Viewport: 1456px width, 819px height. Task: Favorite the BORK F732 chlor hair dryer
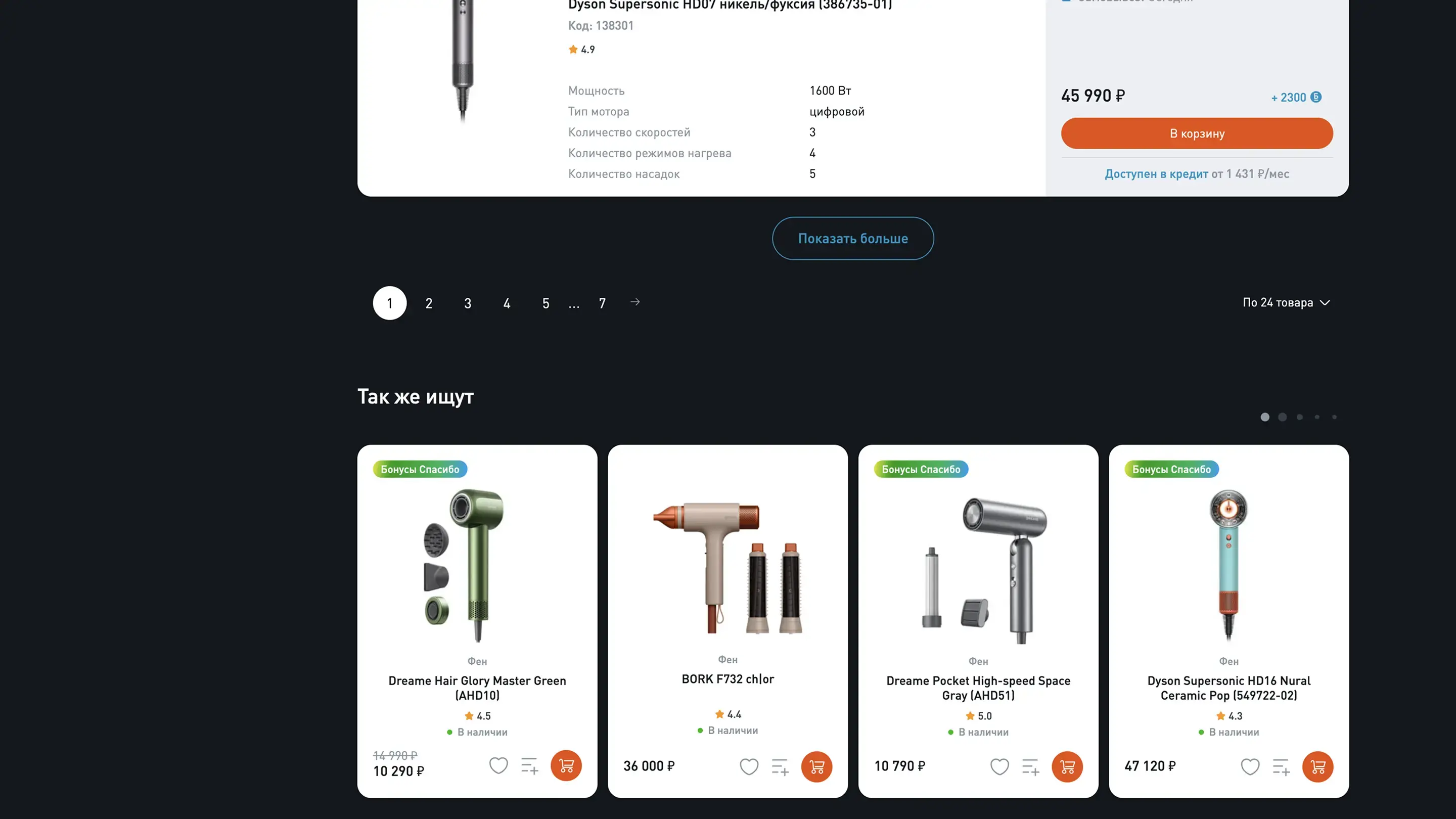point(749,767)
